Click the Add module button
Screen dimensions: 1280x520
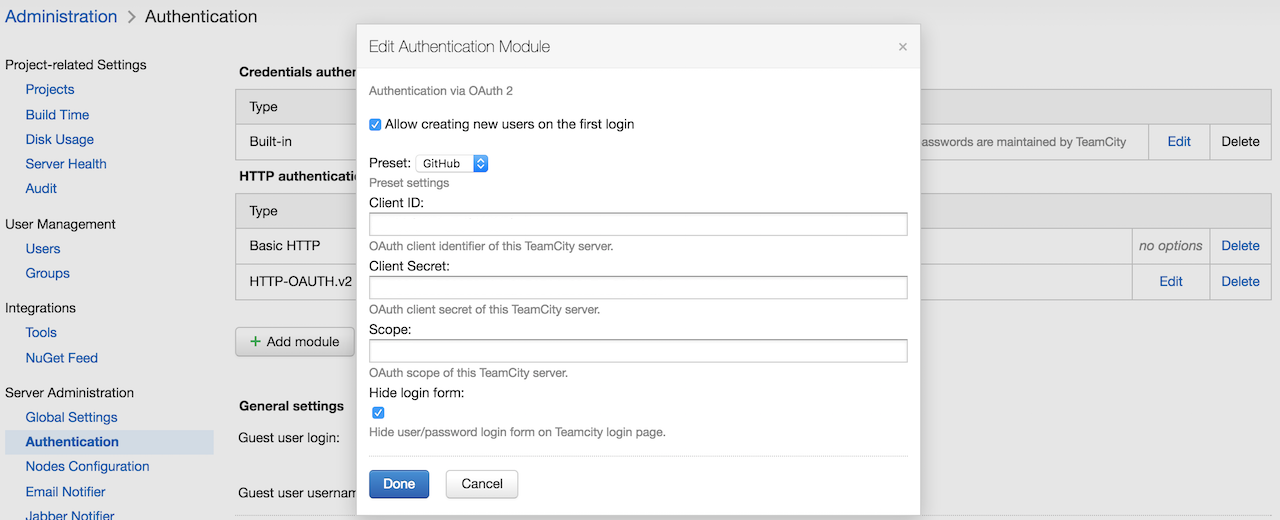[294, 342]
